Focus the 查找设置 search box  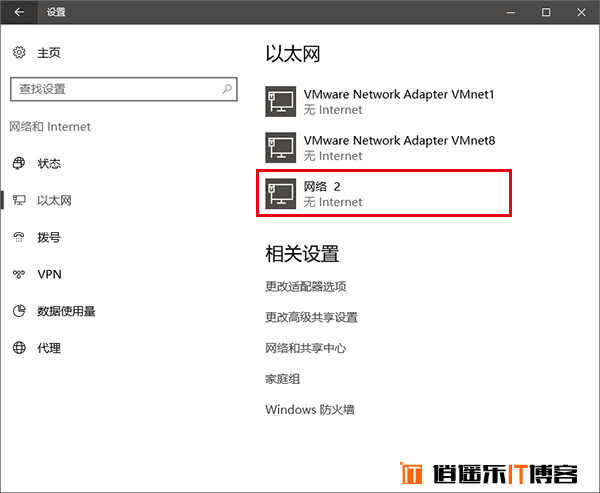tap(124, 89)
